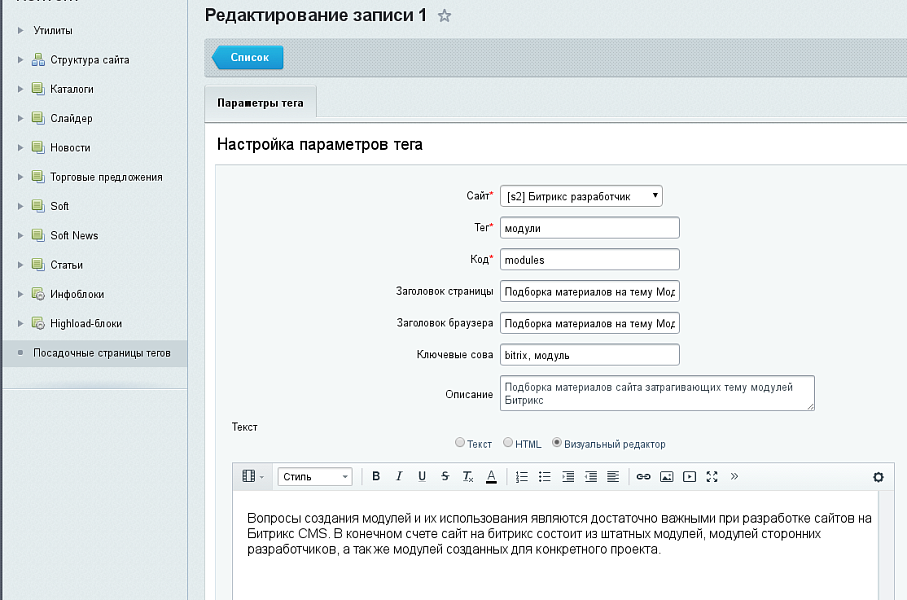
Task: Apply strikethrough formatting in the editor
Action: coord(445,477)
